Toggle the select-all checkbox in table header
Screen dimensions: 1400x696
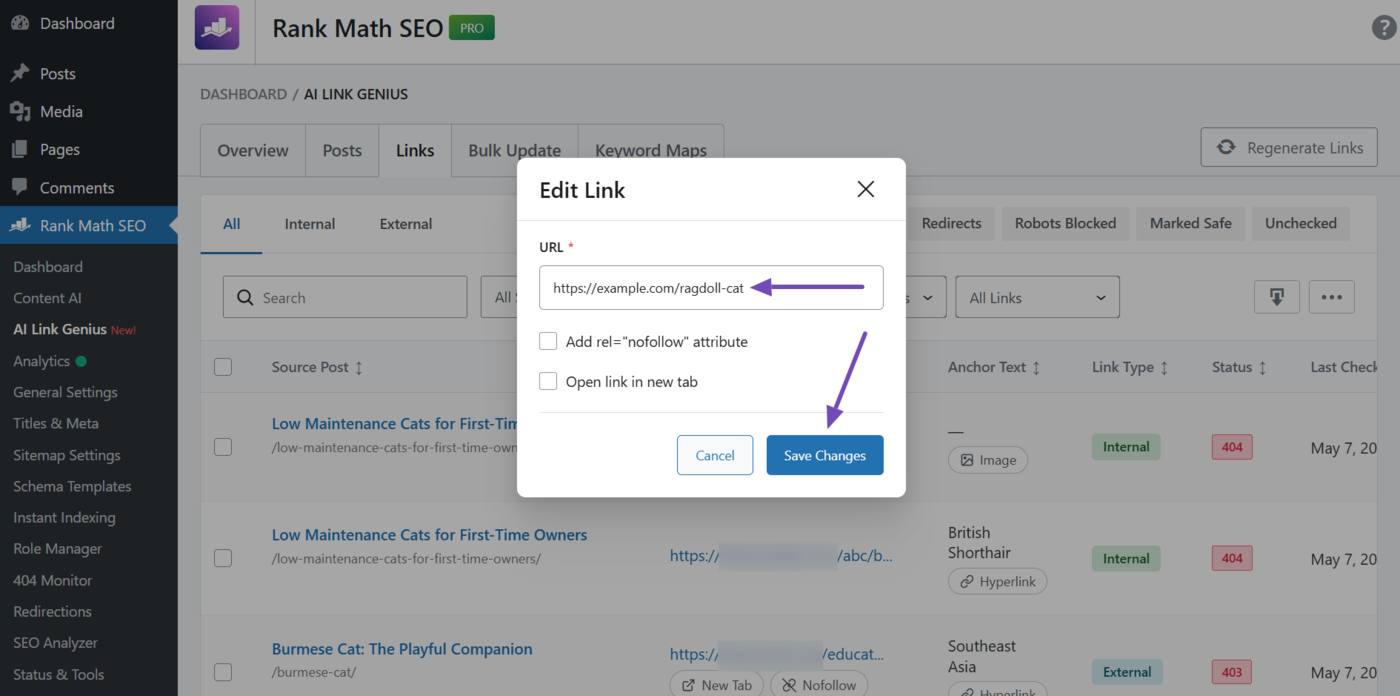click(223, 367)
